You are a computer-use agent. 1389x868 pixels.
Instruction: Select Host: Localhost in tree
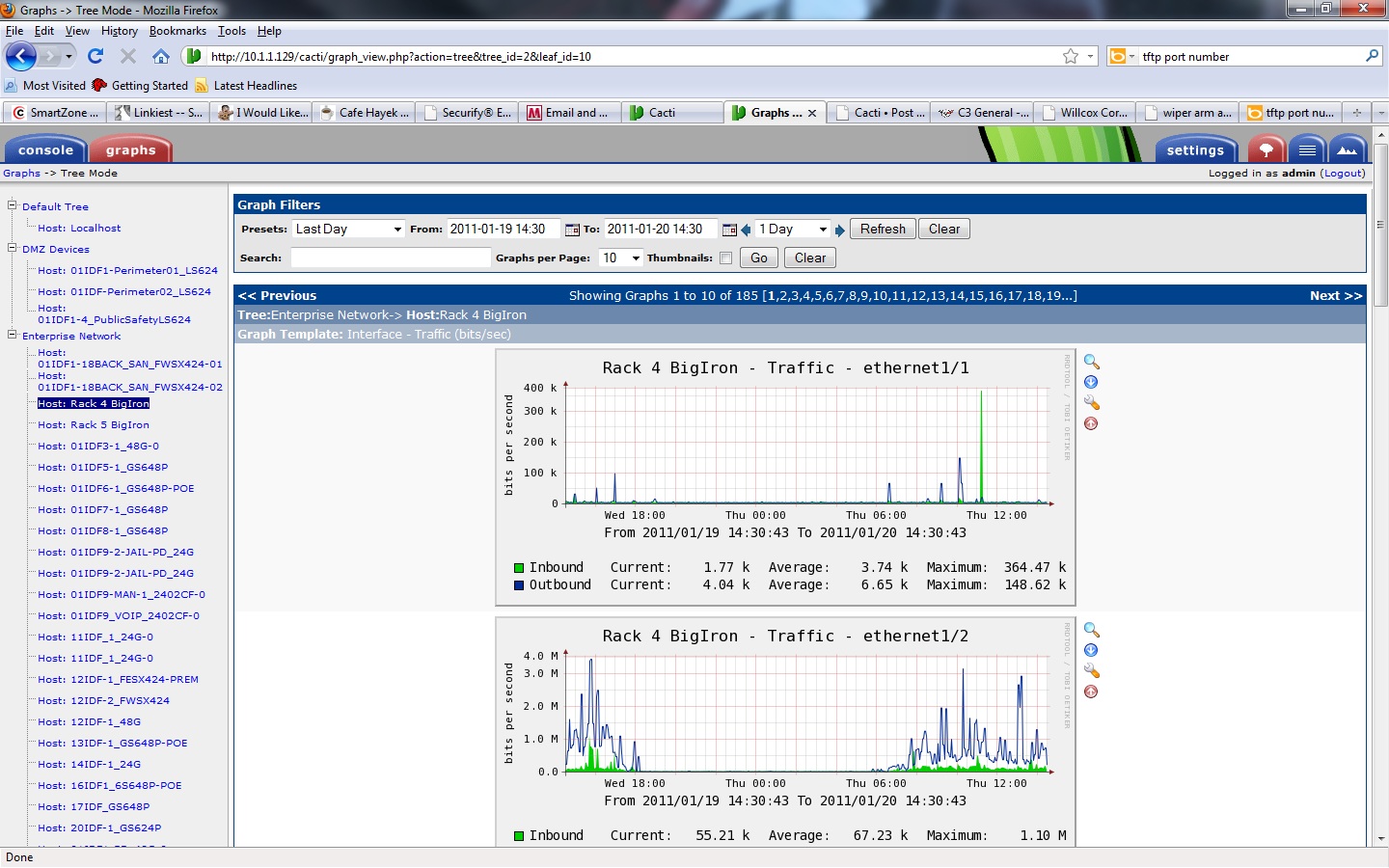tap(79, 229)
